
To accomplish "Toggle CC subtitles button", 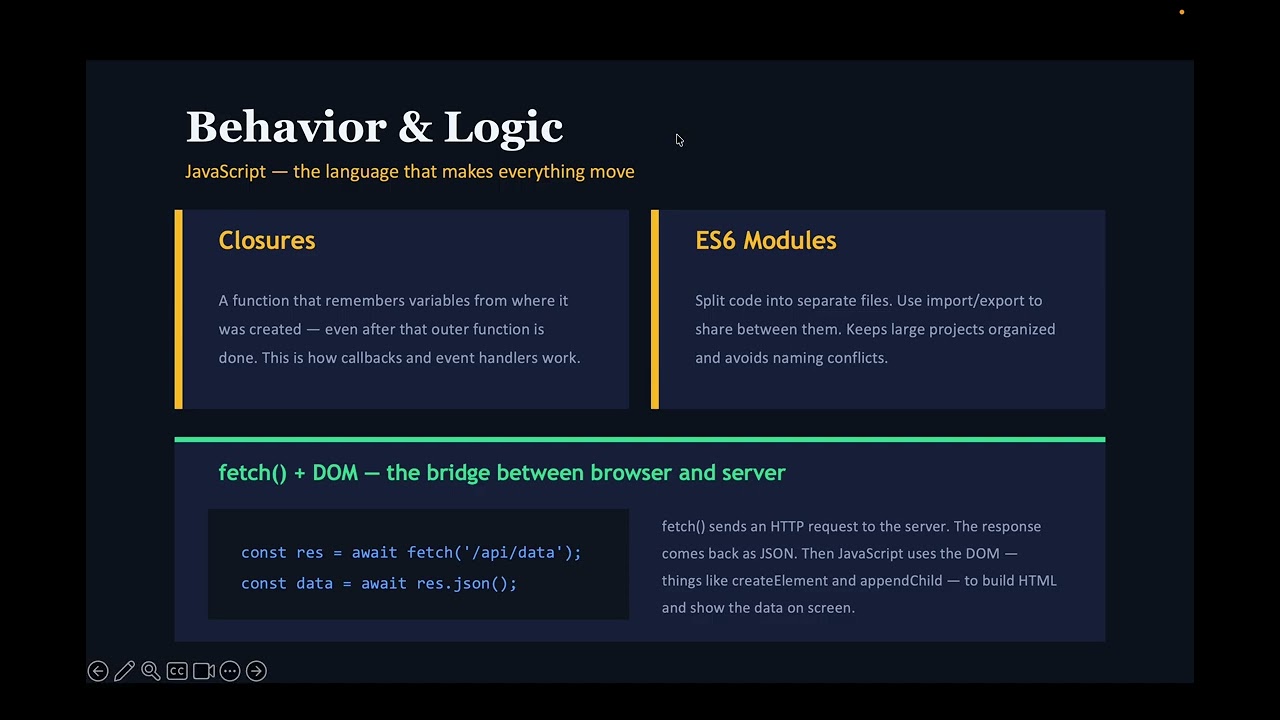I will tap(177, 671).
